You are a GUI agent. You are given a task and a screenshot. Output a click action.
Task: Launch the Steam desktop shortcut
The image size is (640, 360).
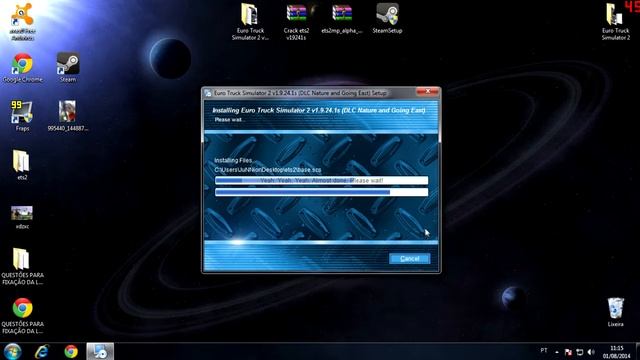(68, 68)
